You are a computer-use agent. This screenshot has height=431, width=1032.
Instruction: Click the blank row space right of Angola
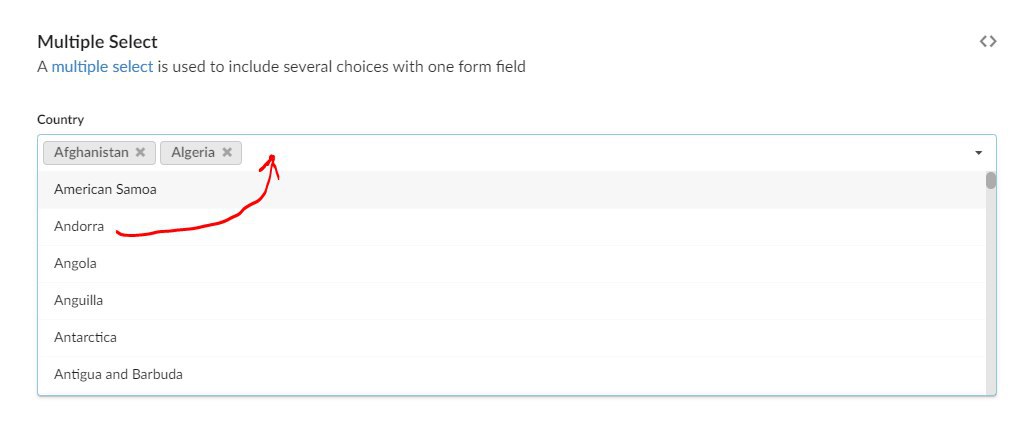coord(540,263)
